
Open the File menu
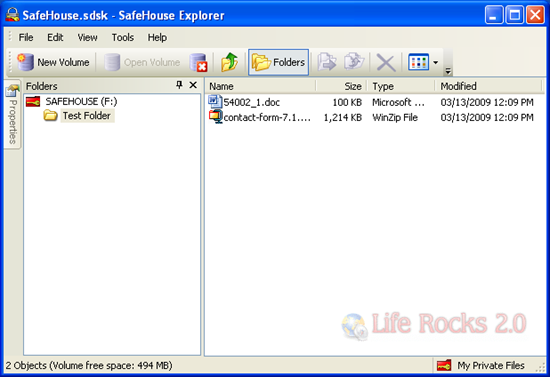(x=26, y=37)
